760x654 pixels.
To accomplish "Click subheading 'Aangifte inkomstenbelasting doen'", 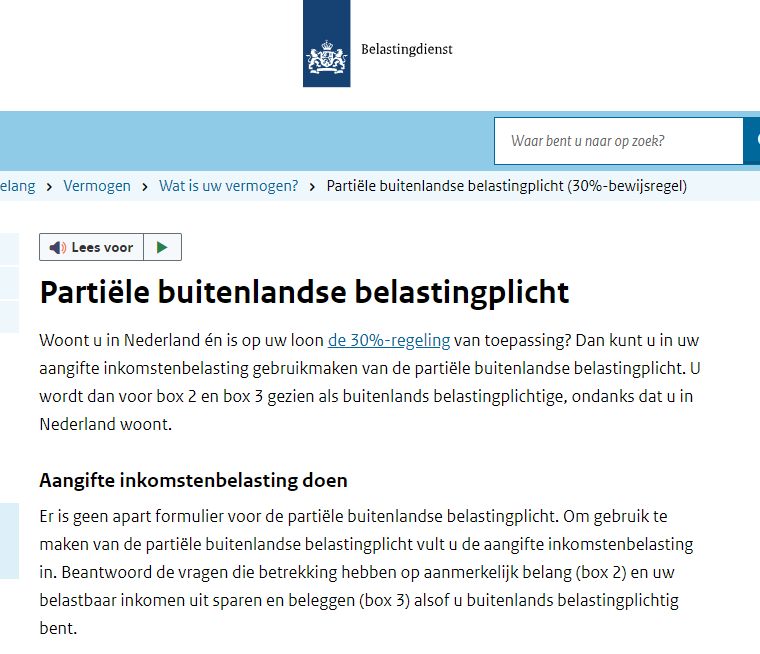I will (x=193, y=480).
